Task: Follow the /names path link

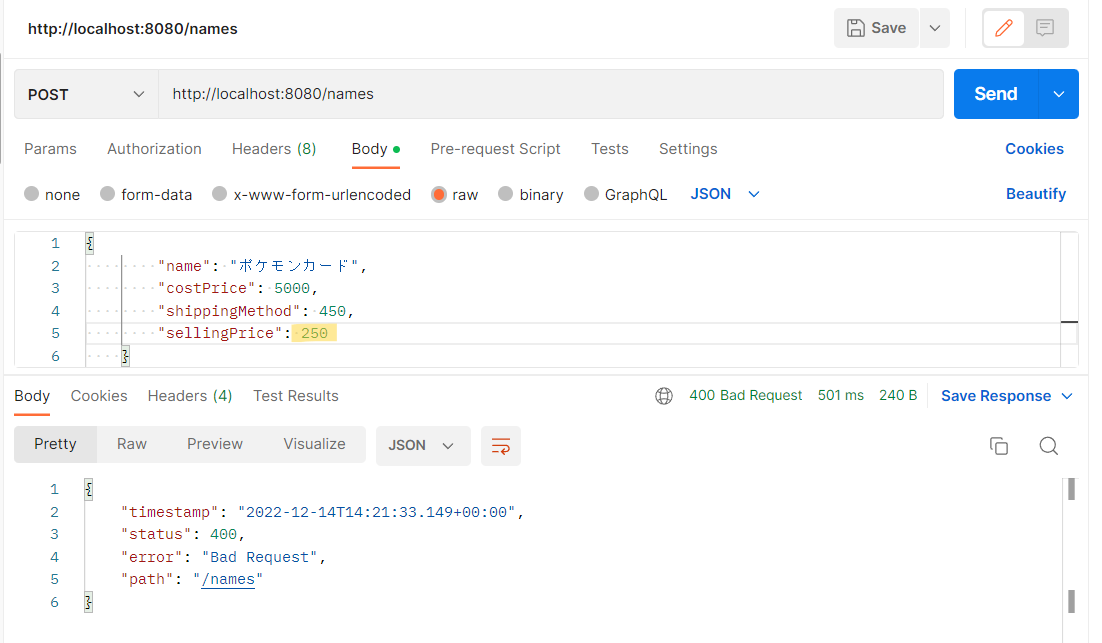Action: [228, 580]
